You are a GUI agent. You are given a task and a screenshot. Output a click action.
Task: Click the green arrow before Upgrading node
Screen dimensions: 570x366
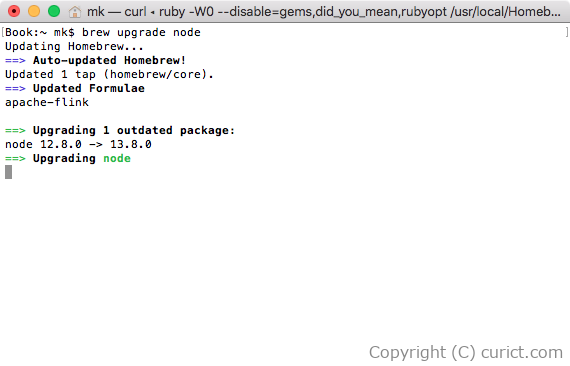click(15, 158)
